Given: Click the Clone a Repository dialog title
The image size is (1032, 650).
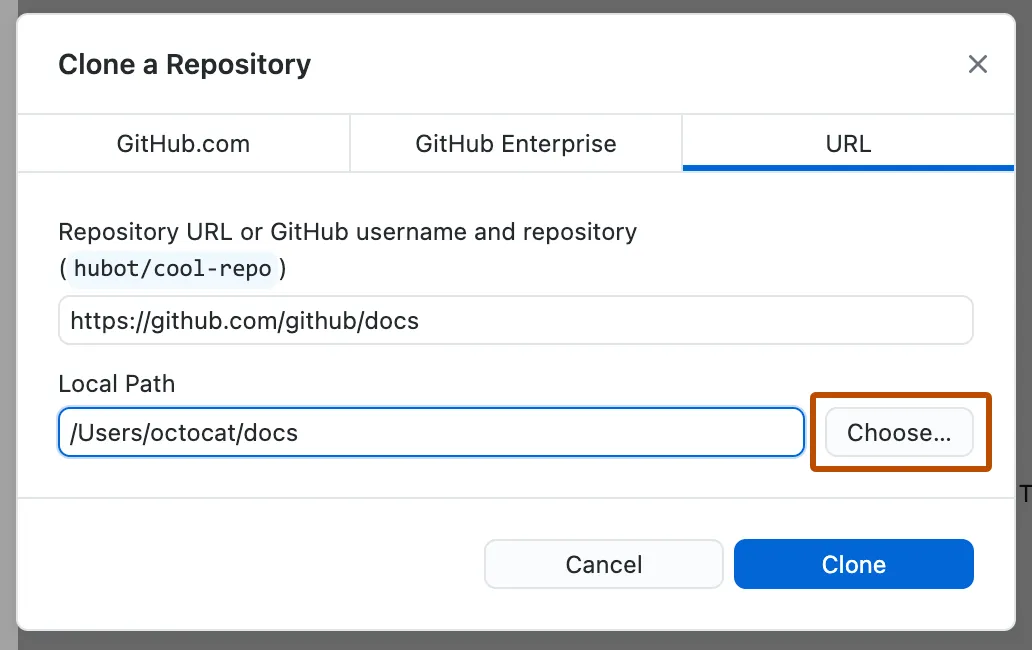Looking at the screenshot, I should (184, 64).
